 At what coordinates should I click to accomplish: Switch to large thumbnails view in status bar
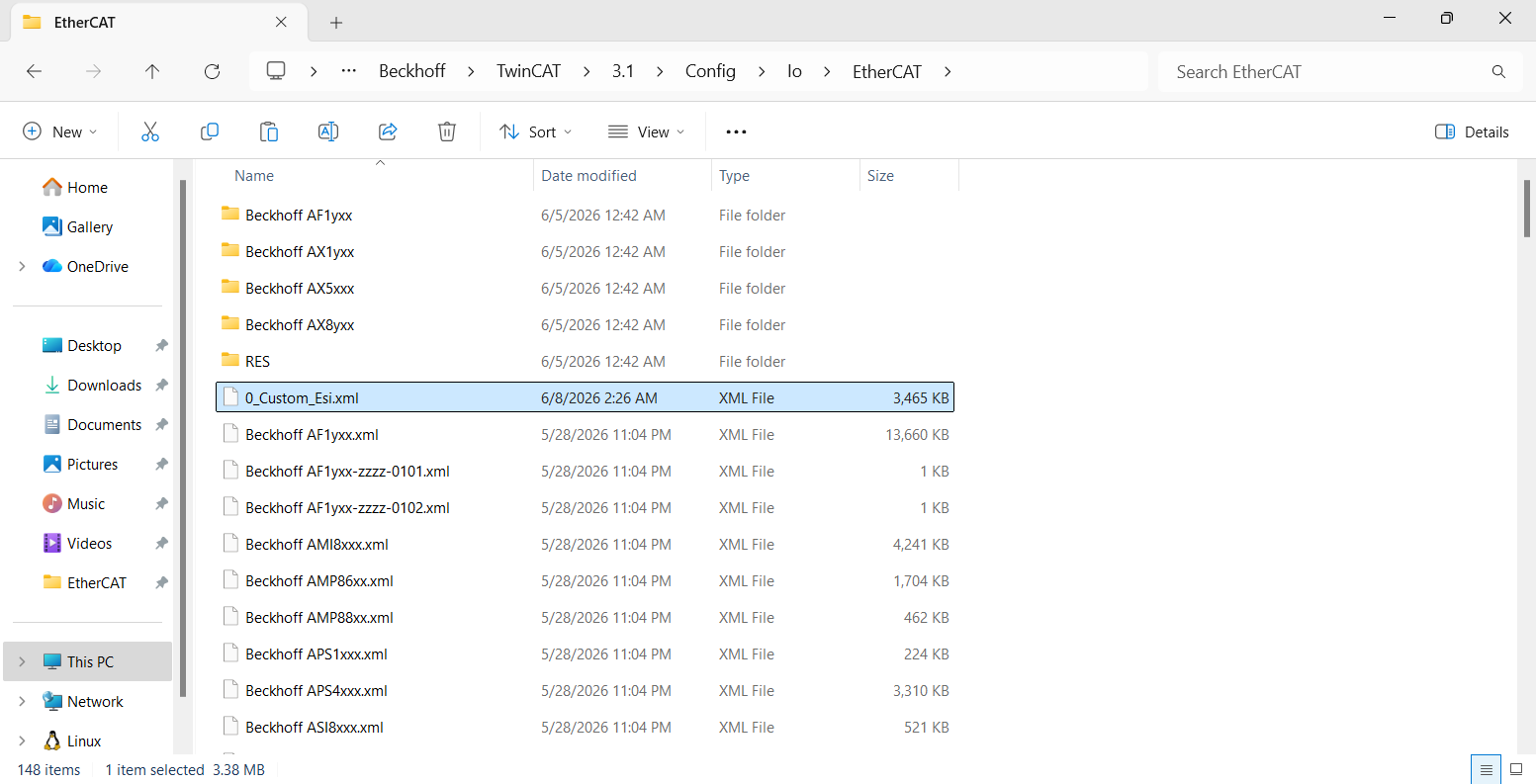pos(1515,770)
